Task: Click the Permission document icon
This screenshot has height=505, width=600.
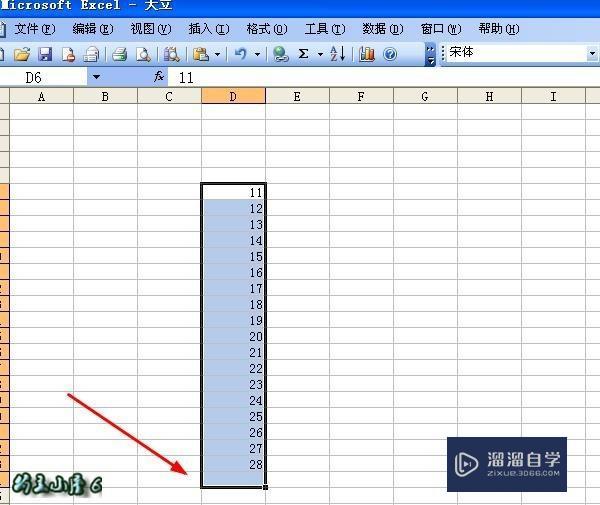Action: click(x=68, y=54)
